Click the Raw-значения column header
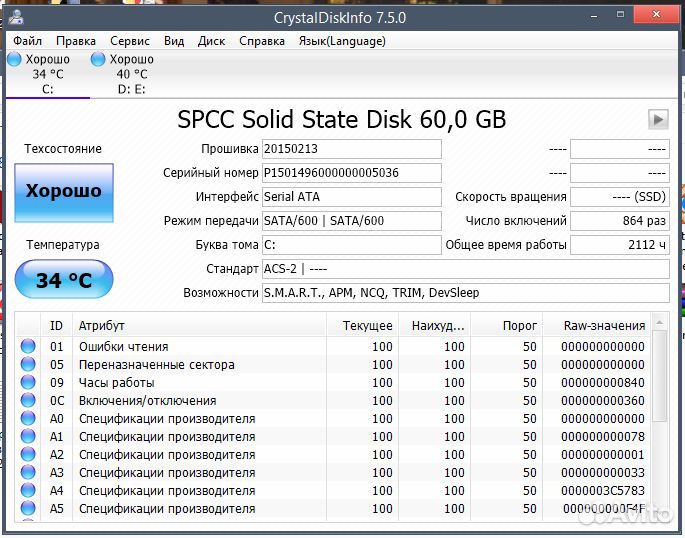 coord(596,326)
